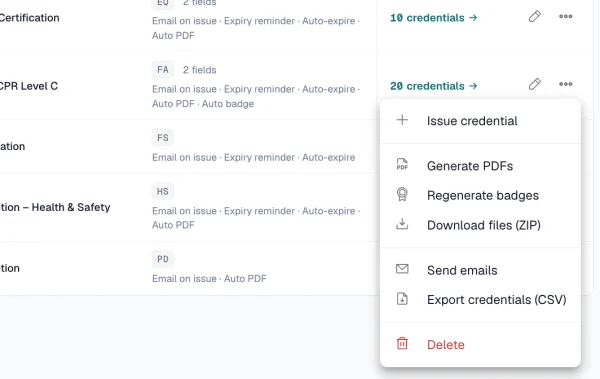Select the red Delete menu entry

tap(480, 345)
